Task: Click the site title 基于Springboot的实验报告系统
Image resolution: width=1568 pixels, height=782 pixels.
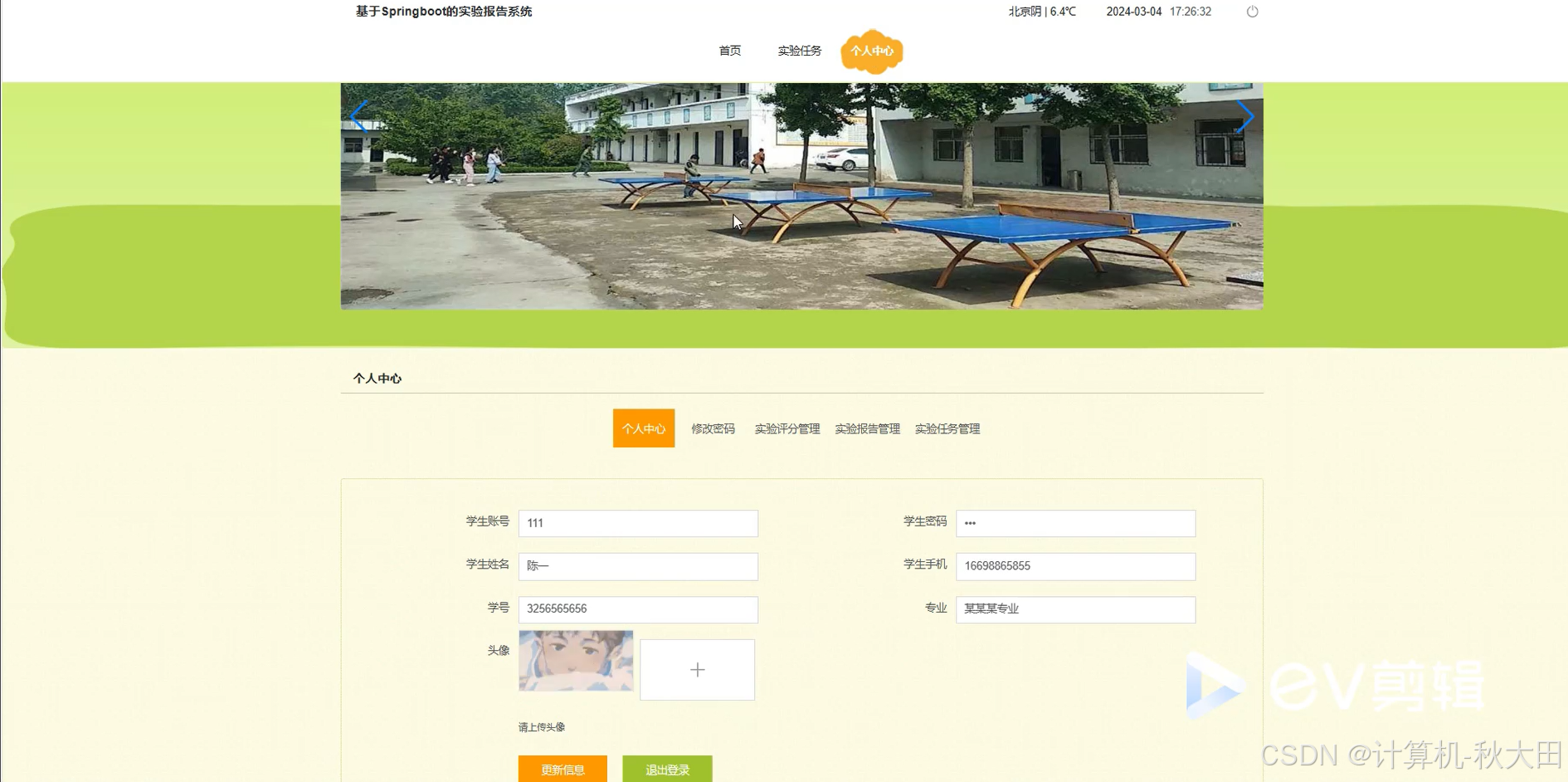Action: tap(444, 11)
